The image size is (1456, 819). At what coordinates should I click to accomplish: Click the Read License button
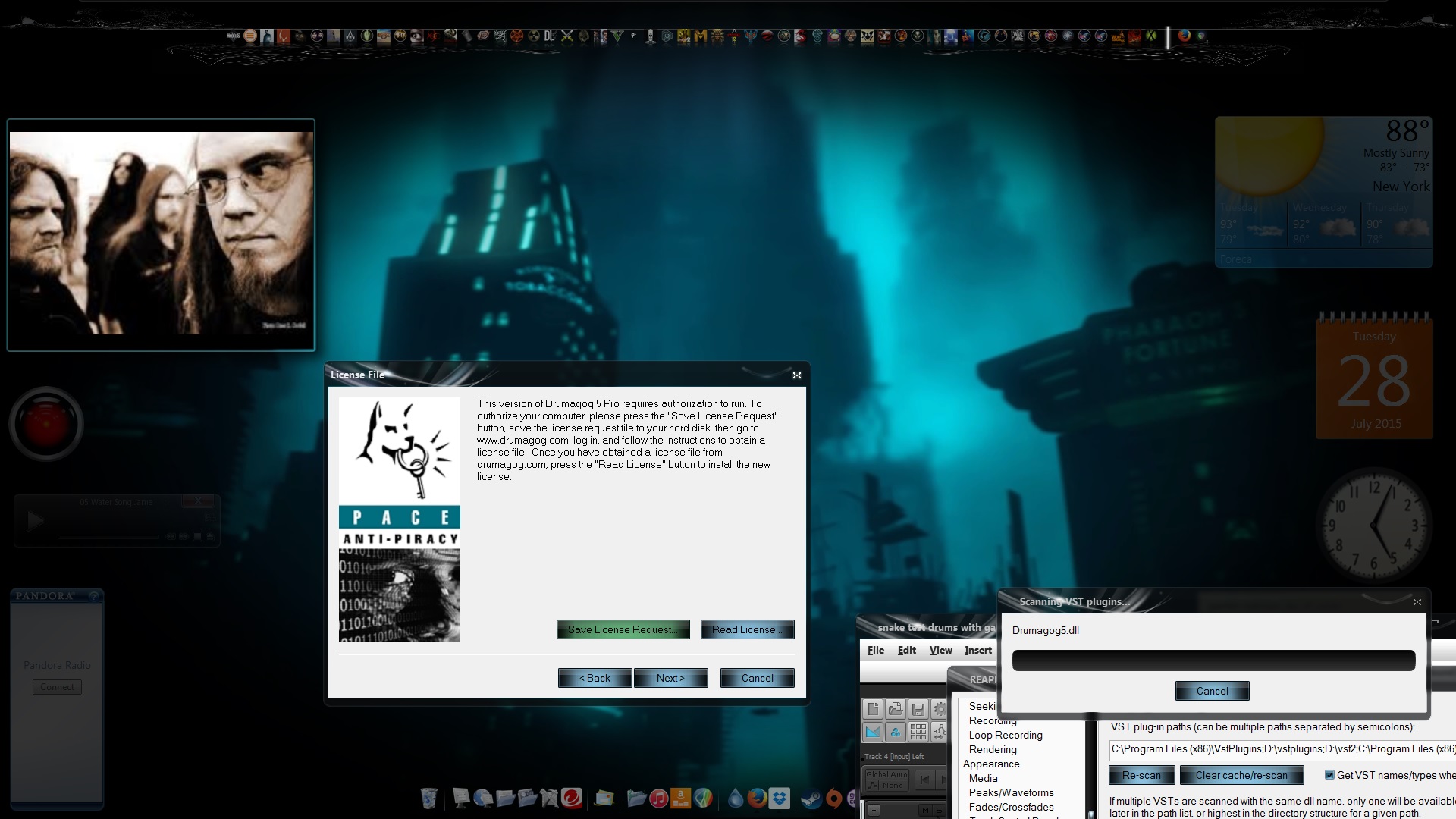click(747, 629)
